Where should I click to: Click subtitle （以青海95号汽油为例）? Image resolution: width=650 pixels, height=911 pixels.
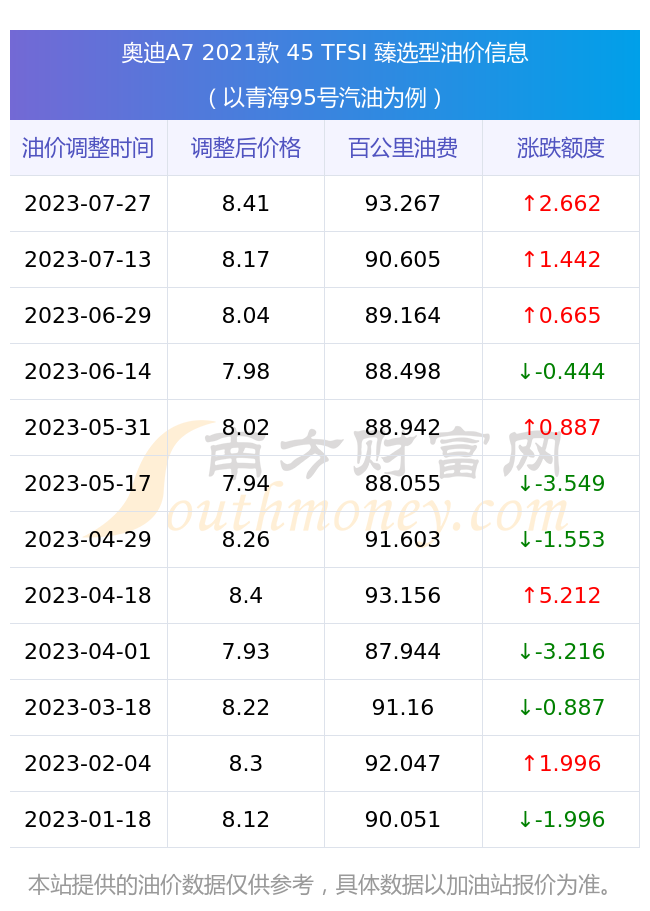[x=325, y=98]
